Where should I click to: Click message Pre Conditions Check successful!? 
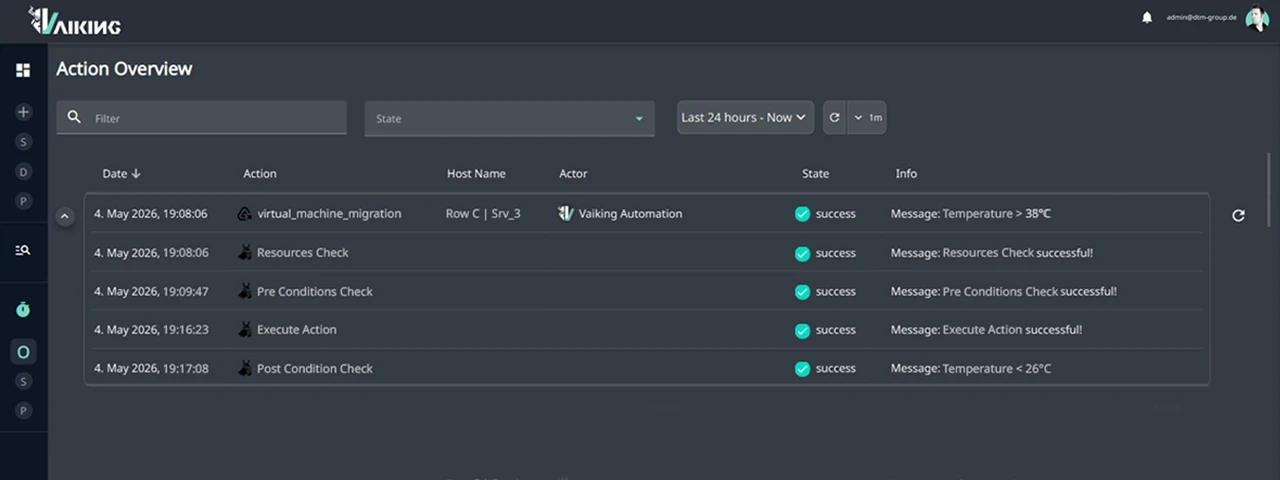[x=1004, y=292]
